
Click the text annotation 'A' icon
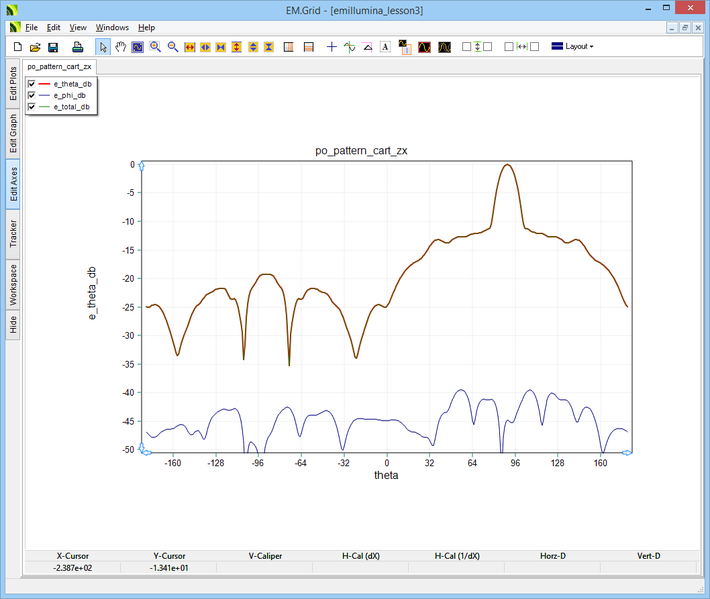[385, 47]
